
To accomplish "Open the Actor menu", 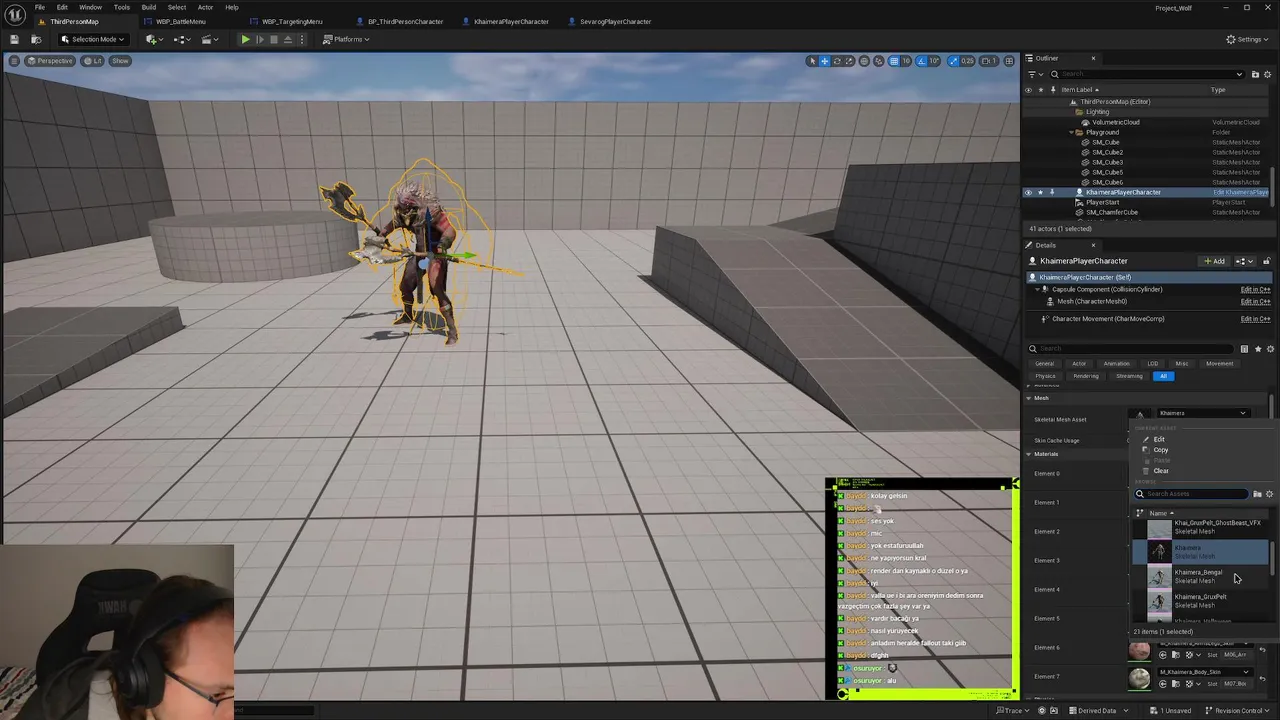I will click(x=205, y=7).
